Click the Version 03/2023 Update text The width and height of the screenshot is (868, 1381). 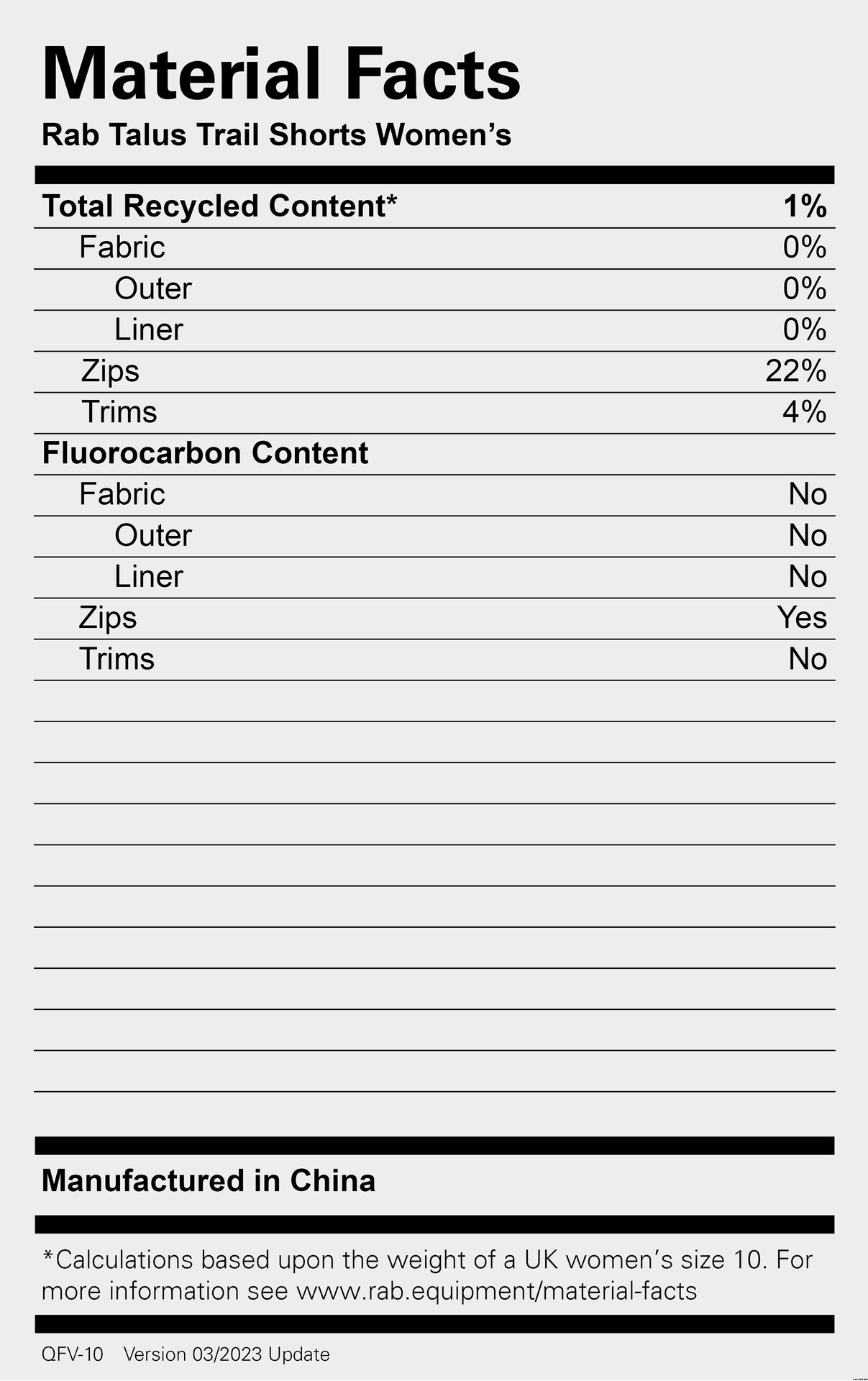point(227,1354)
